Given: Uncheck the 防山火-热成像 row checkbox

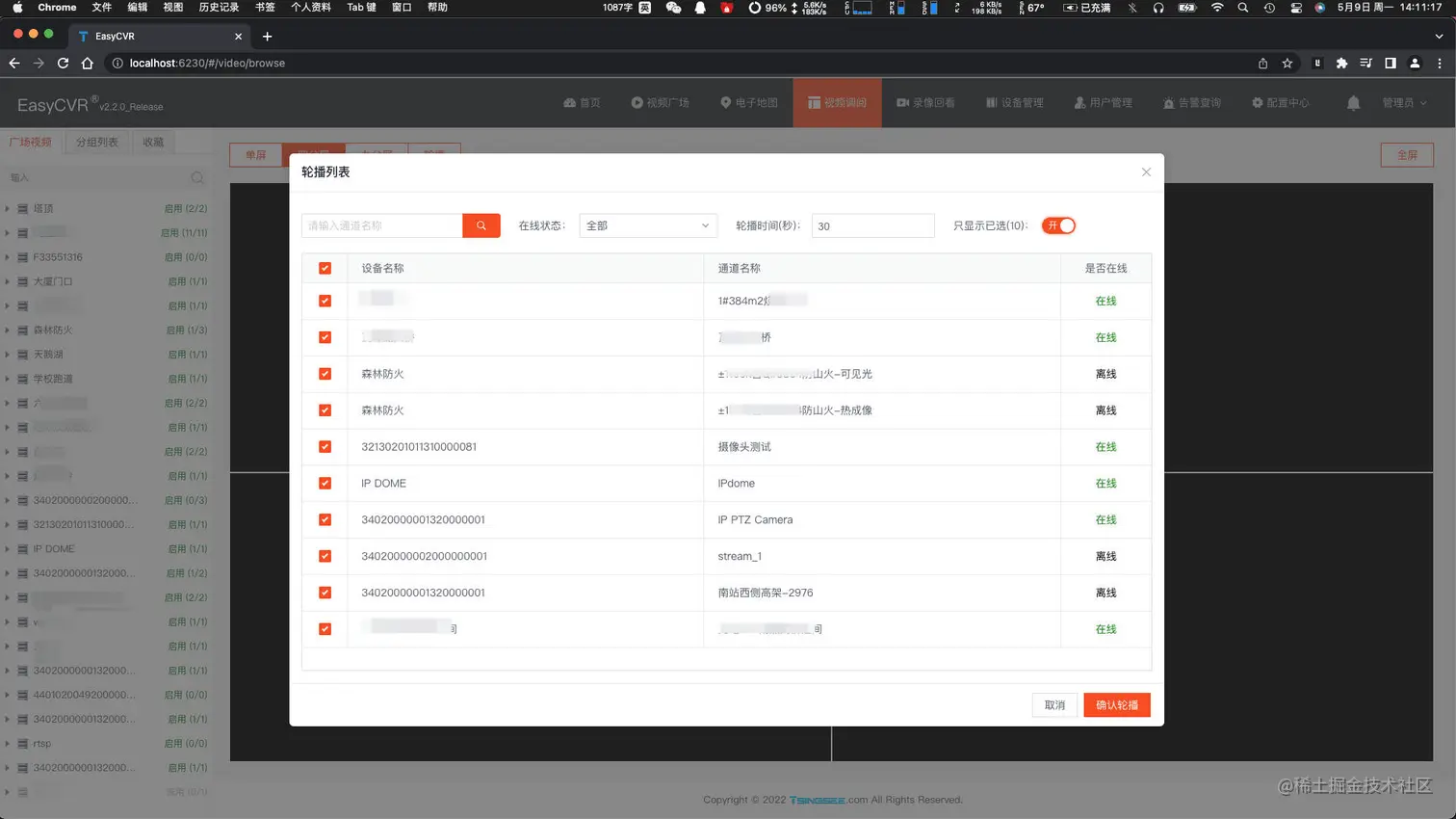Looking at the screenshot, I should coord(325,410).
